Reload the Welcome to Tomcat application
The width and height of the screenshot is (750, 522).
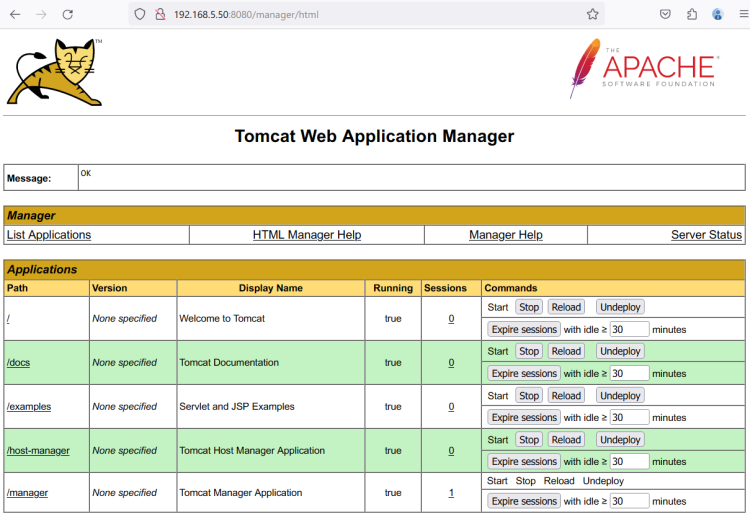coord(566,307)
